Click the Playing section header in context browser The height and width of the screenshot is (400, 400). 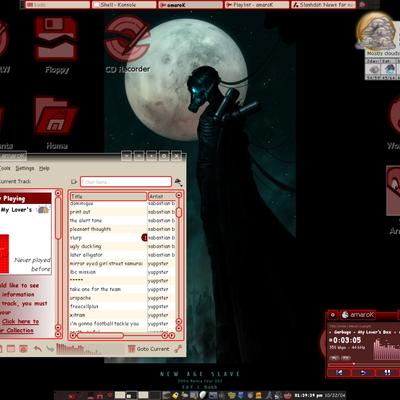click(25, 199)
